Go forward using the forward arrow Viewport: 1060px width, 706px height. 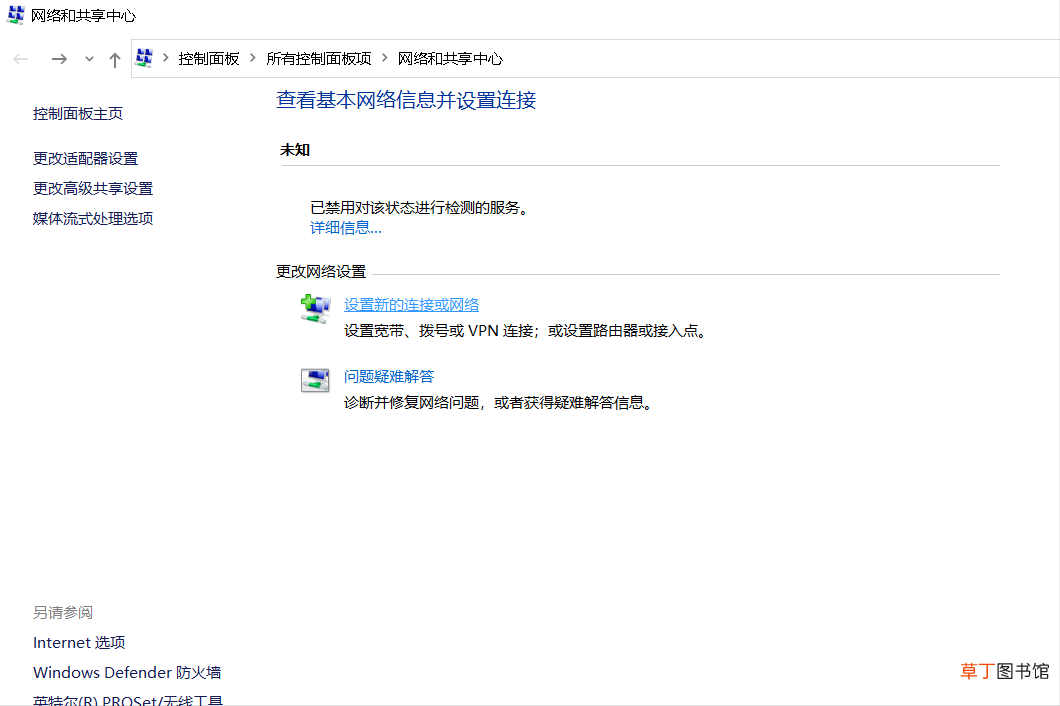tap(59, 60)
